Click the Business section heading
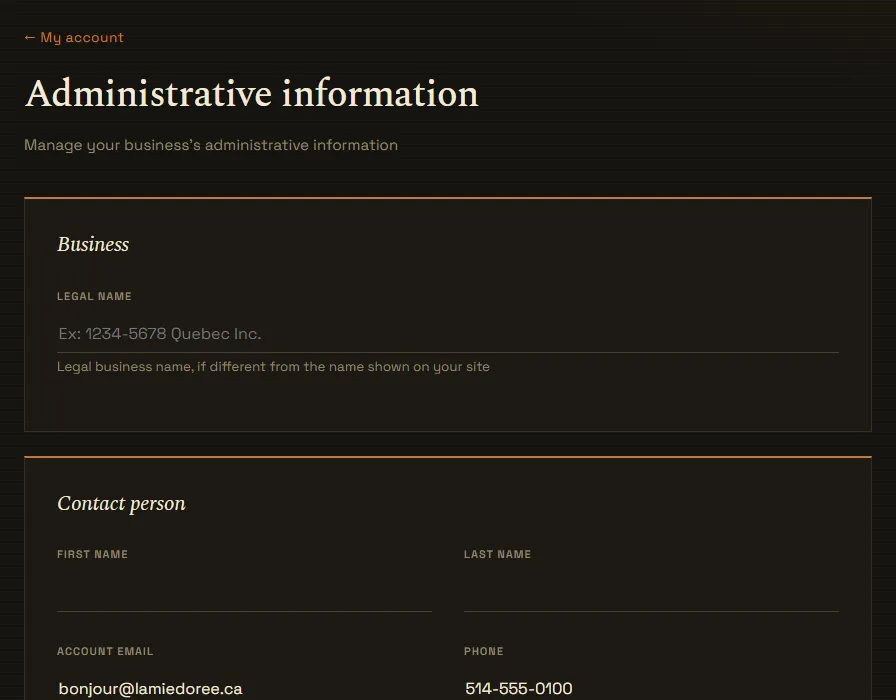 [x=93, y=245]
